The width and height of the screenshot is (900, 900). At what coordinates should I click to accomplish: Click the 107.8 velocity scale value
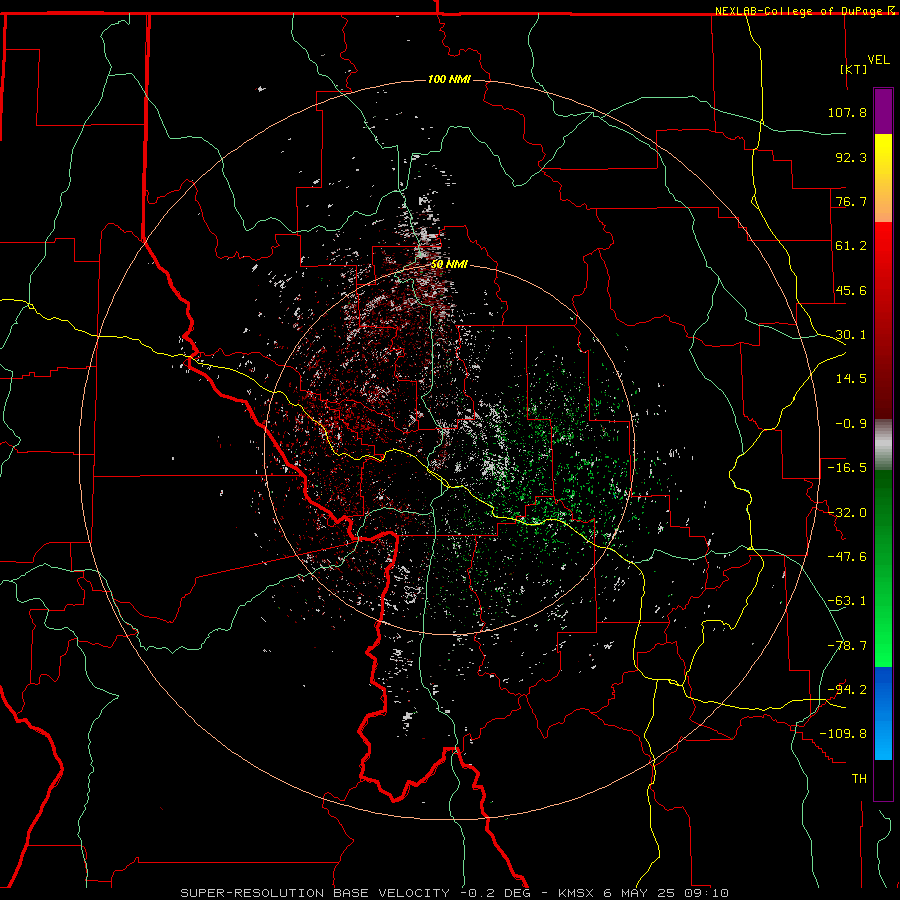847,112
